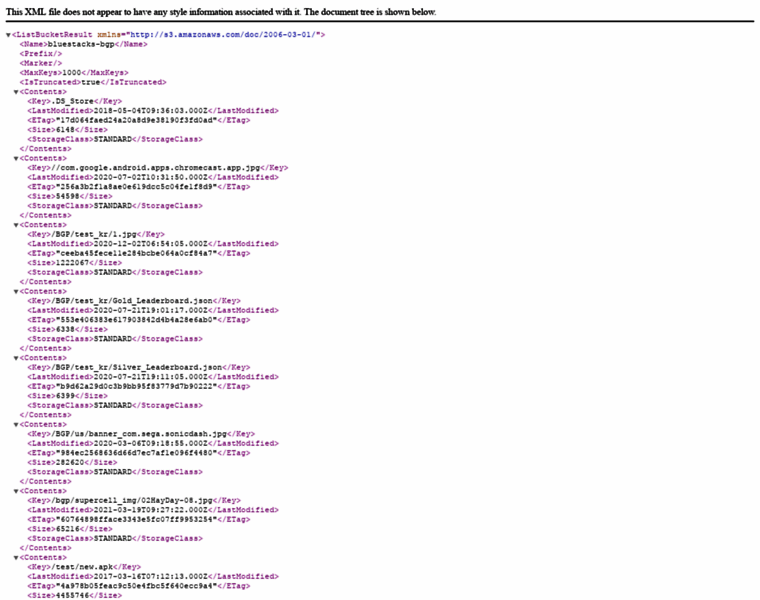Image resolution: width=760 pixels, height=600 pixels.
Task: Click the ETag line under the .DS_Store key
Action: coord(139,120)
